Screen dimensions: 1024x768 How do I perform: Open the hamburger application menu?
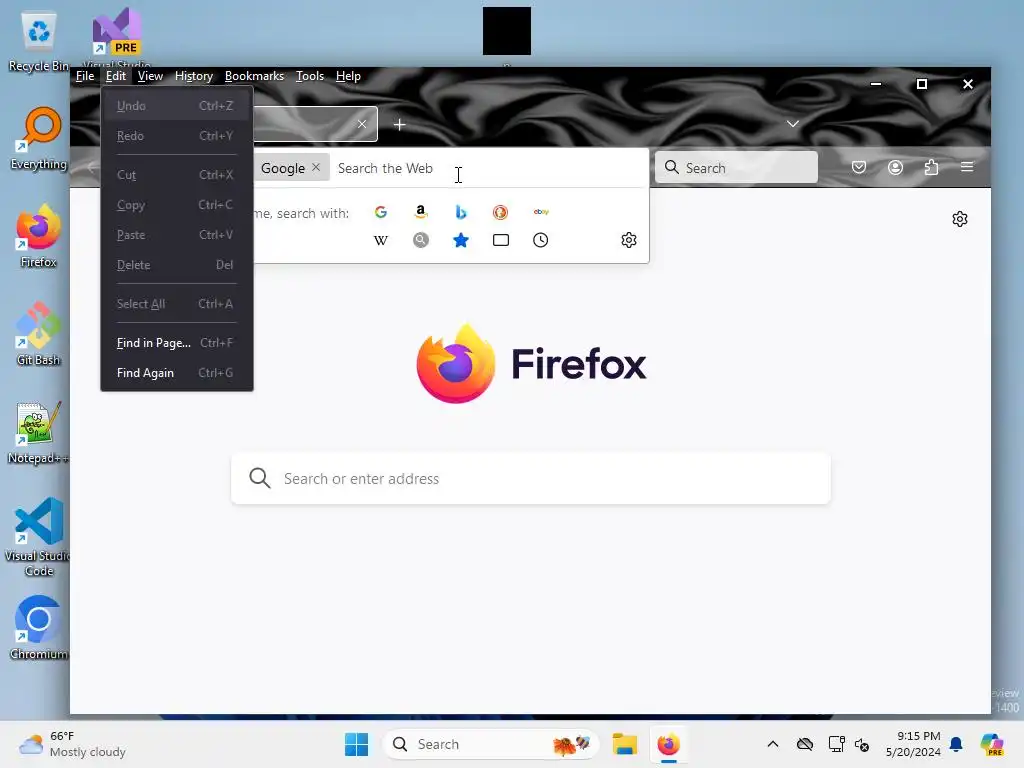(x=967, y=167)
